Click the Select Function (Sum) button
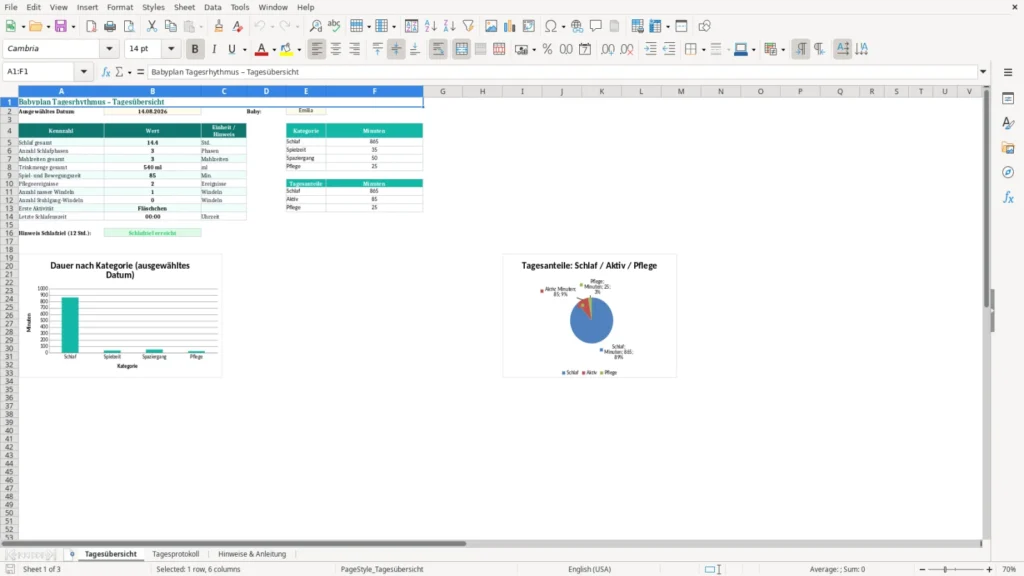This screenshot has height=576, width=1024. click(x=119, y=72)
